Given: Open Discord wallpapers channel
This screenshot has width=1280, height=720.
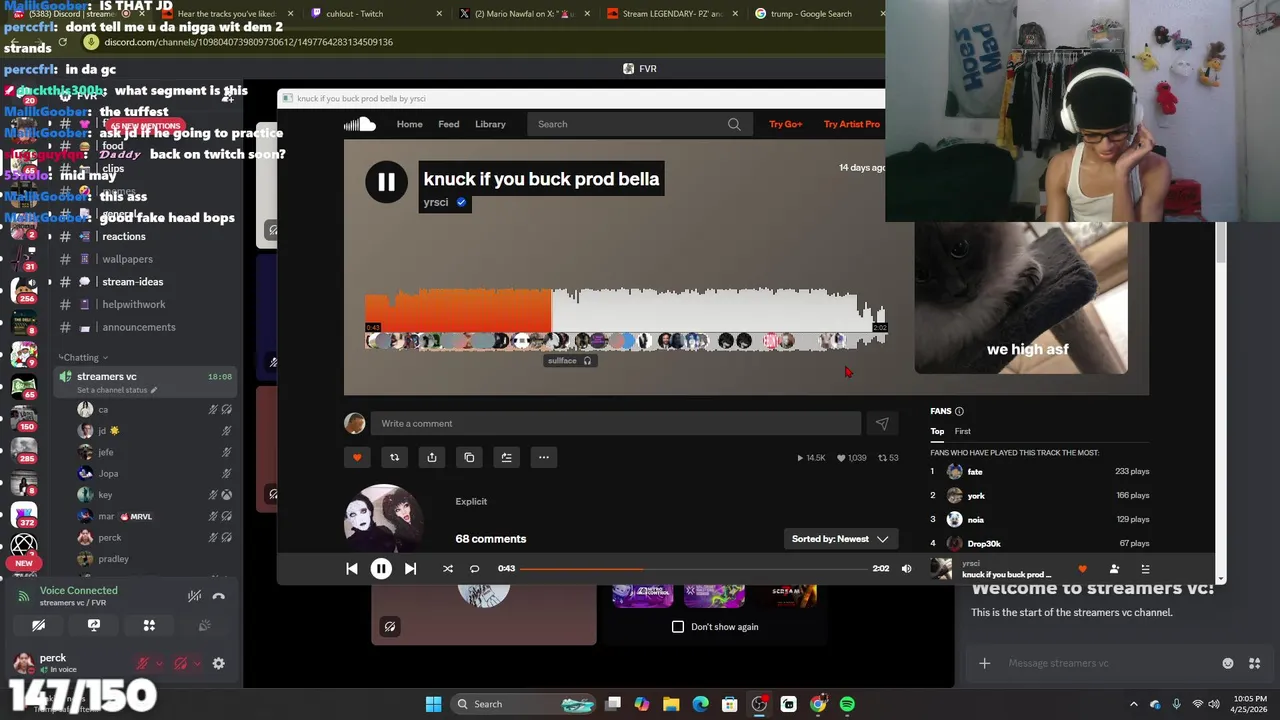Looking at the screenshot, I should [x=127, y=259].
